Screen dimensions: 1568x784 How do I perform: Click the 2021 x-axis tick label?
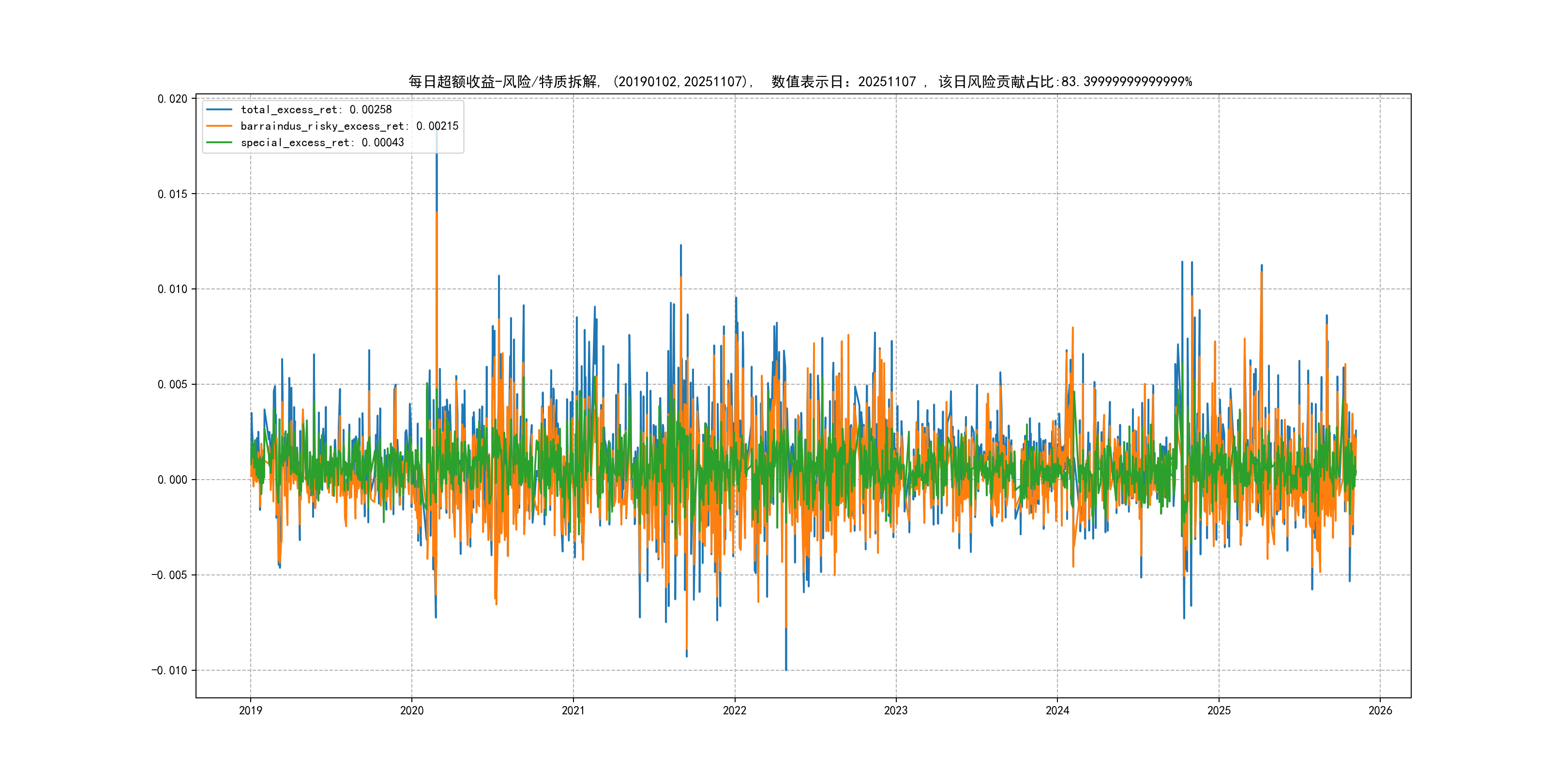pyautogui.click(x=573, y=710)
